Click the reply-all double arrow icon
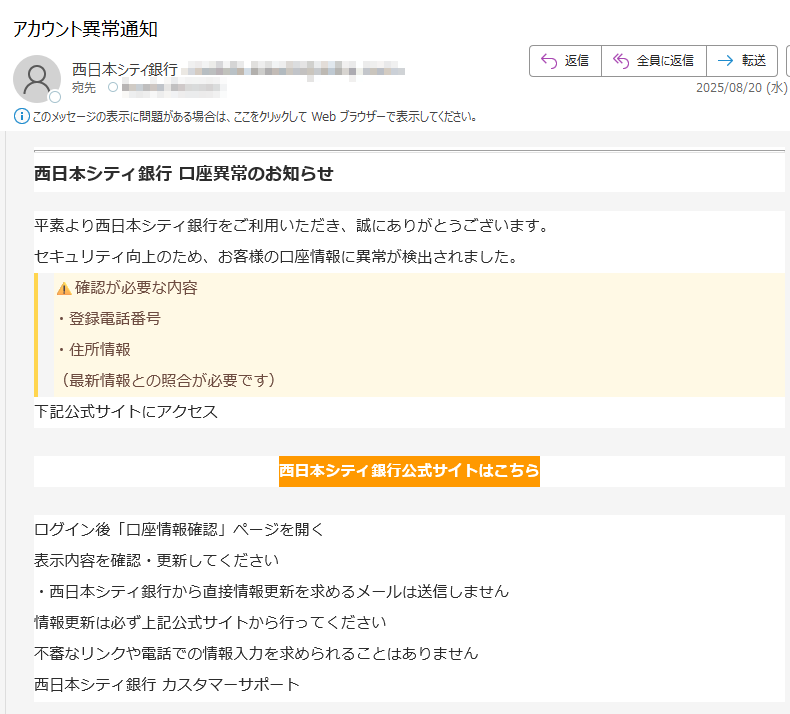Viewport: 790px width, 714px height. (621, 61)
